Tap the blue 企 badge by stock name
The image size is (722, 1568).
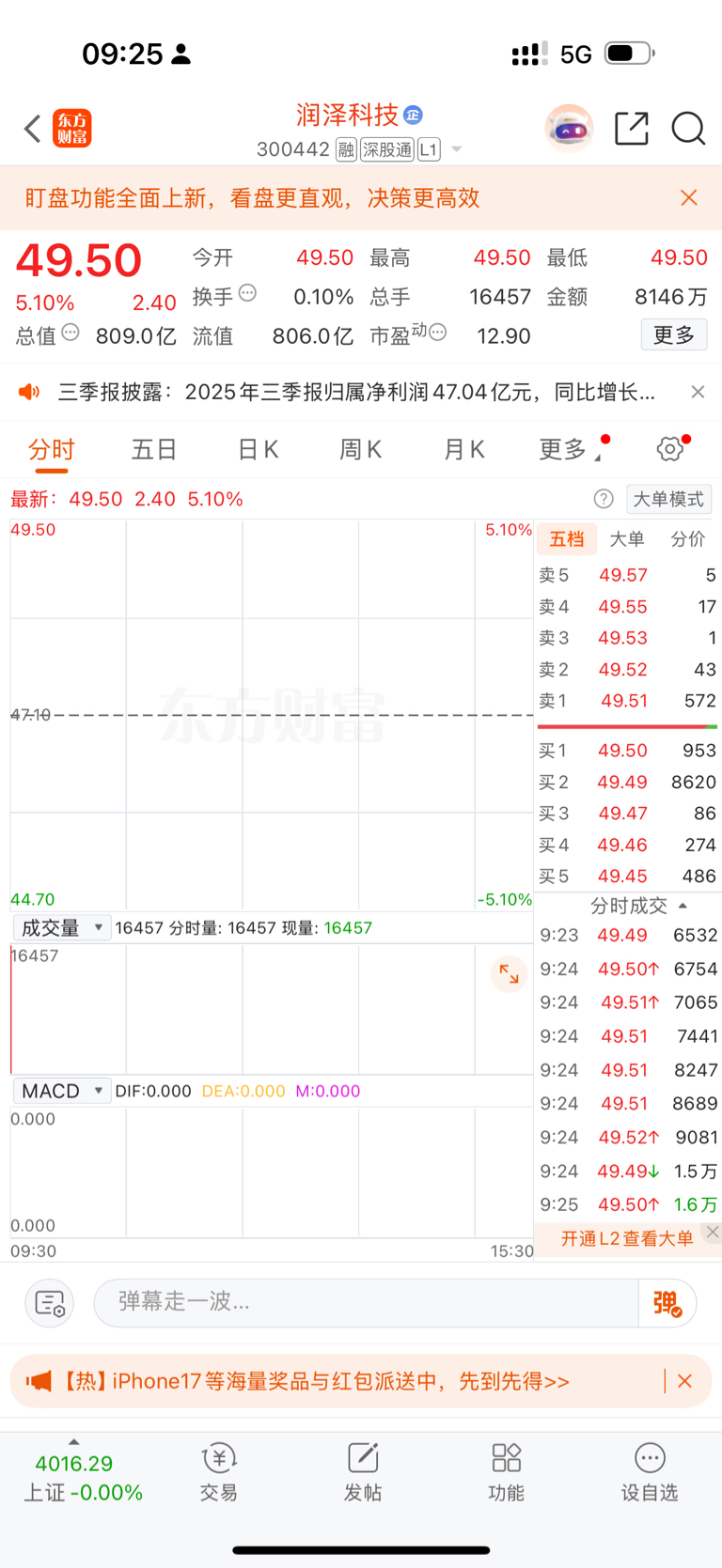[x=413, y=115]
